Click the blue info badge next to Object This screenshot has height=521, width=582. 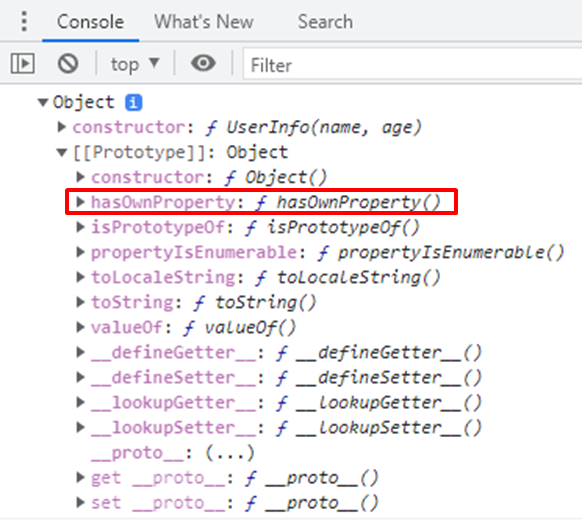pyautogui.click(x=134, y=102)
